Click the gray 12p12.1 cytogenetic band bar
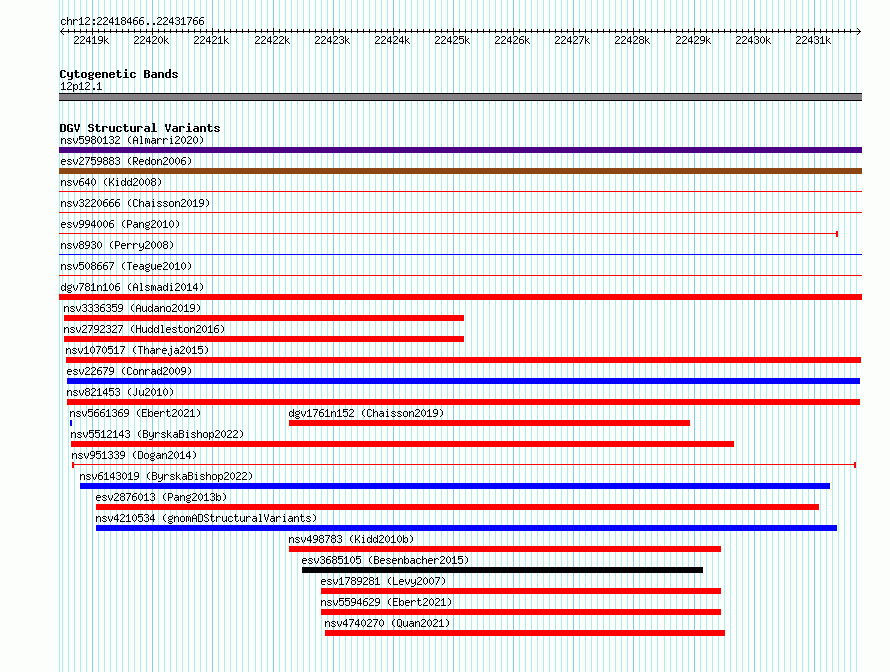This screenshot has width=890, height=672. tap(460, 97)
